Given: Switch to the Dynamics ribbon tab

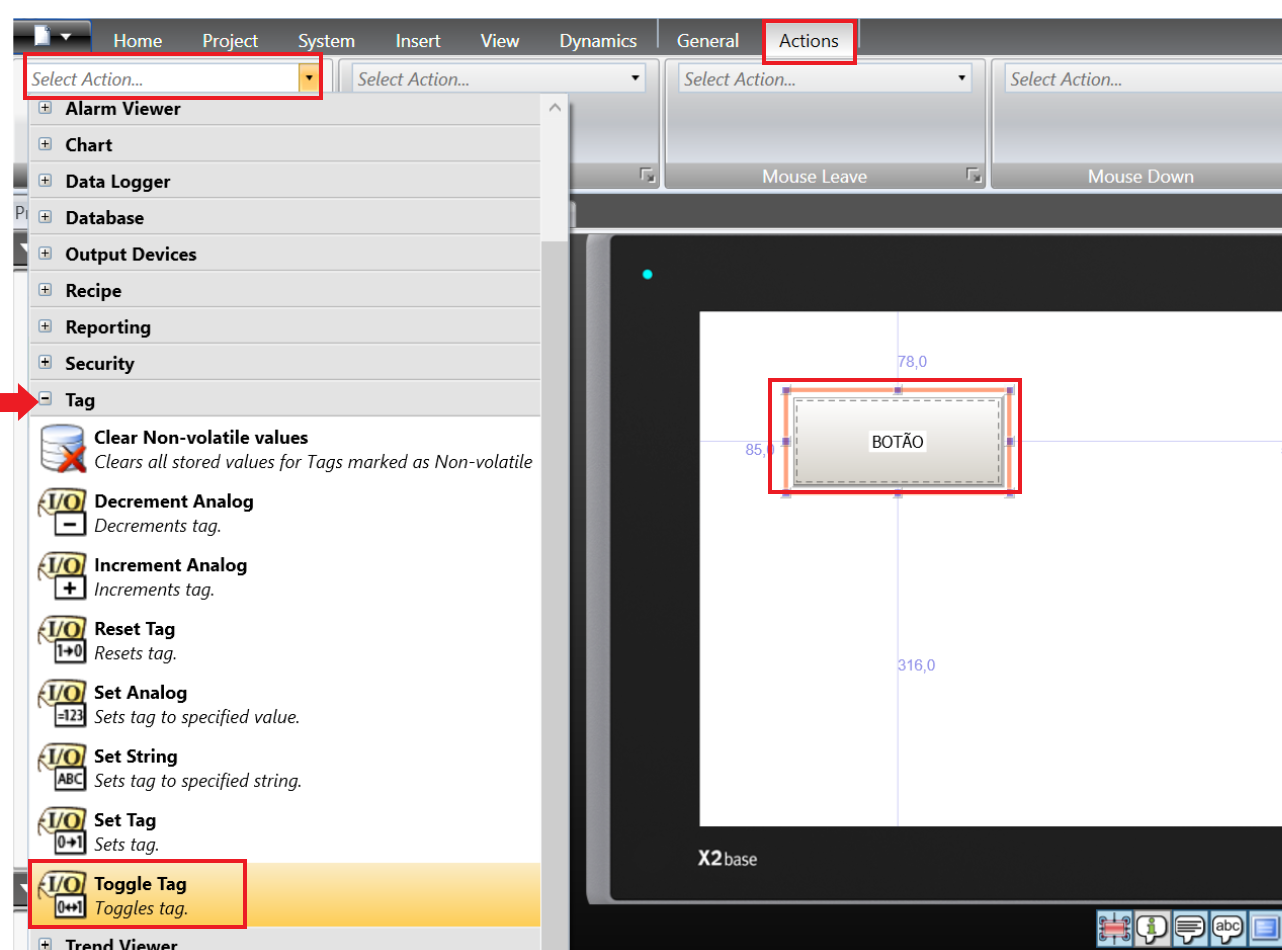Looking at the screenshot, I should click(597, 41).
